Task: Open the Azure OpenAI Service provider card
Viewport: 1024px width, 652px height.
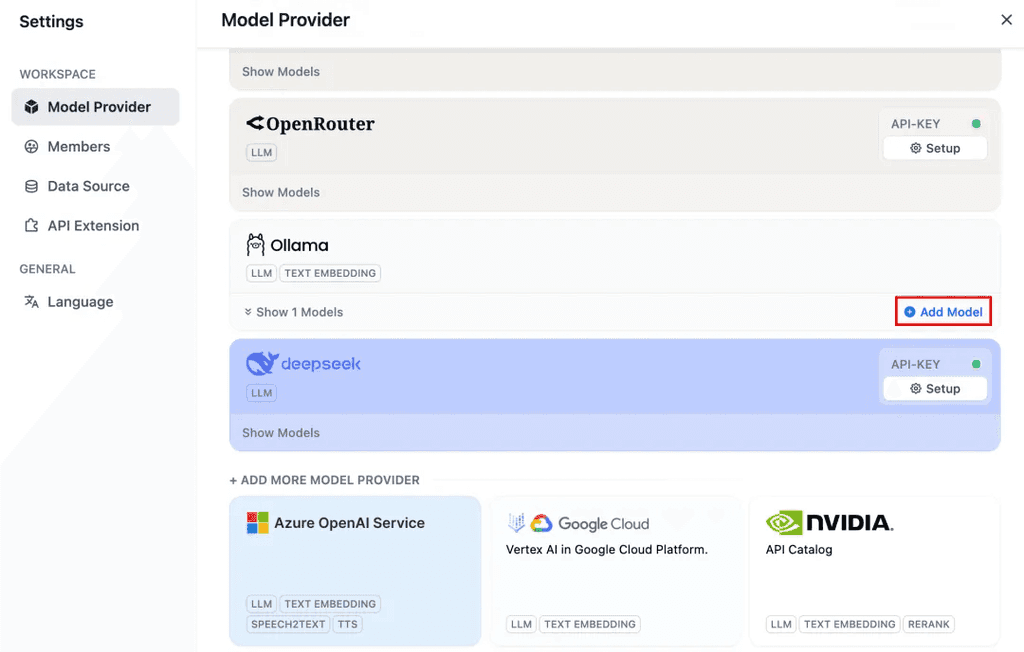Action: [354, 560]
